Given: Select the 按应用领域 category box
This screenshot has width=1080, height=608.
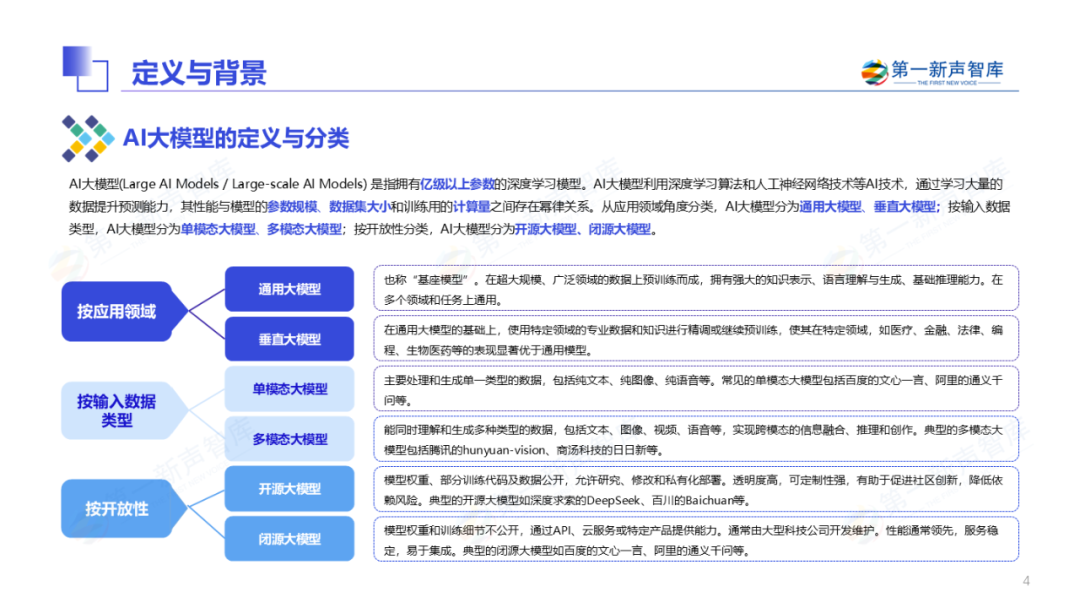Looking at the screenshot, I should (117, 311).
